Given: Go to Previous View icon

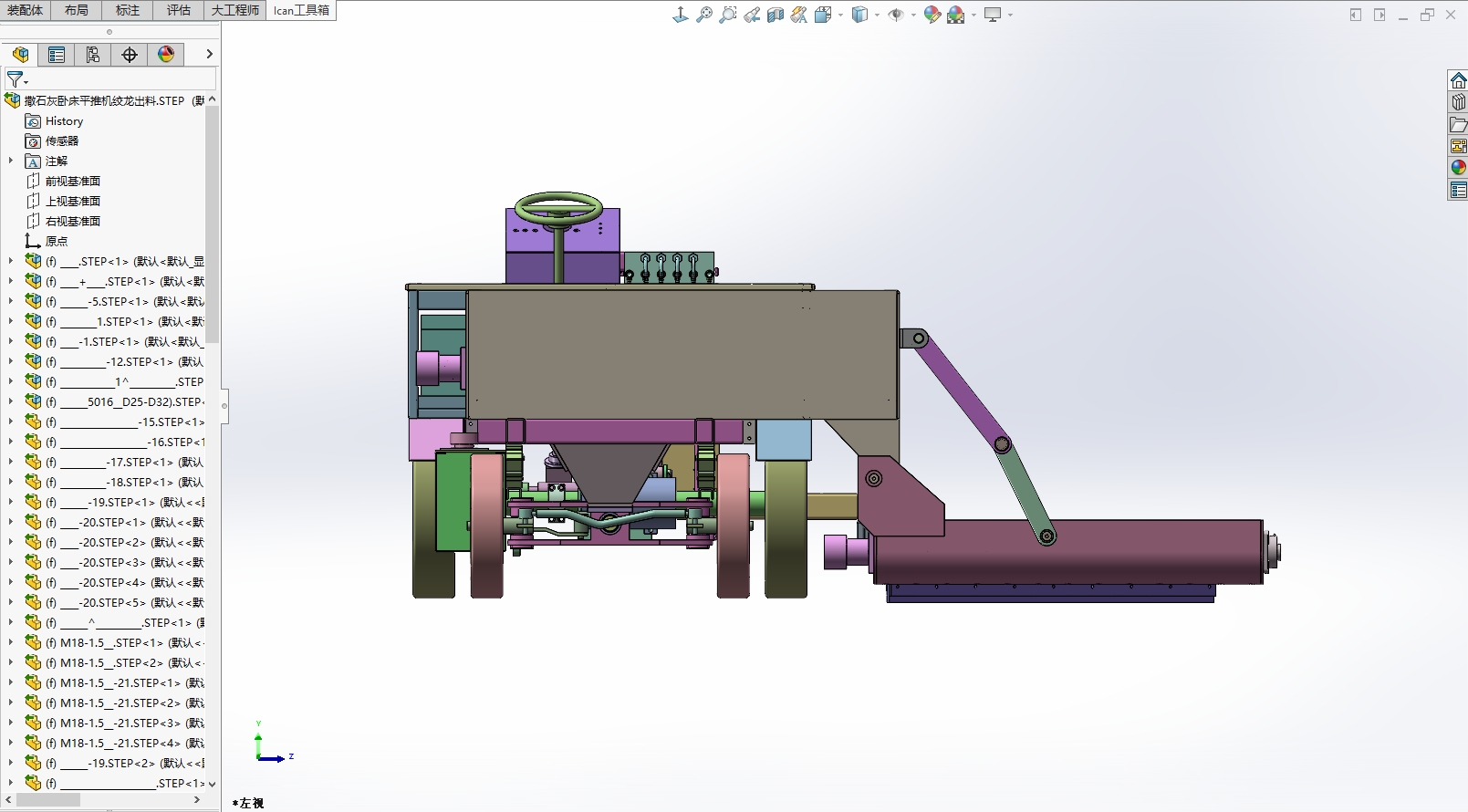Looking at the screenshot, I should click(752, 15).
